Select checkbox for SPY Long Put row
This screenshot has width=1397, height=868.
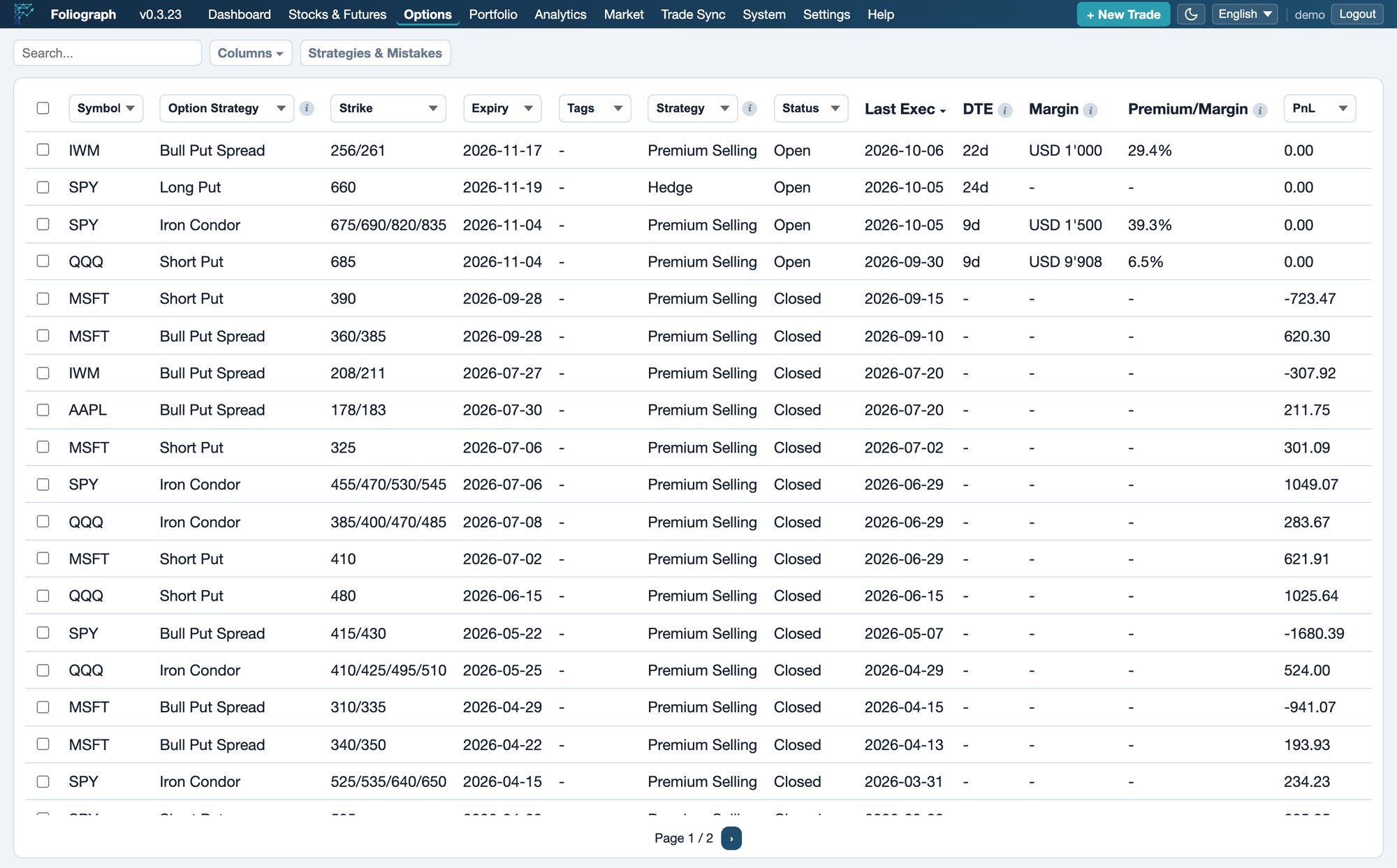[x=43, y=187]
